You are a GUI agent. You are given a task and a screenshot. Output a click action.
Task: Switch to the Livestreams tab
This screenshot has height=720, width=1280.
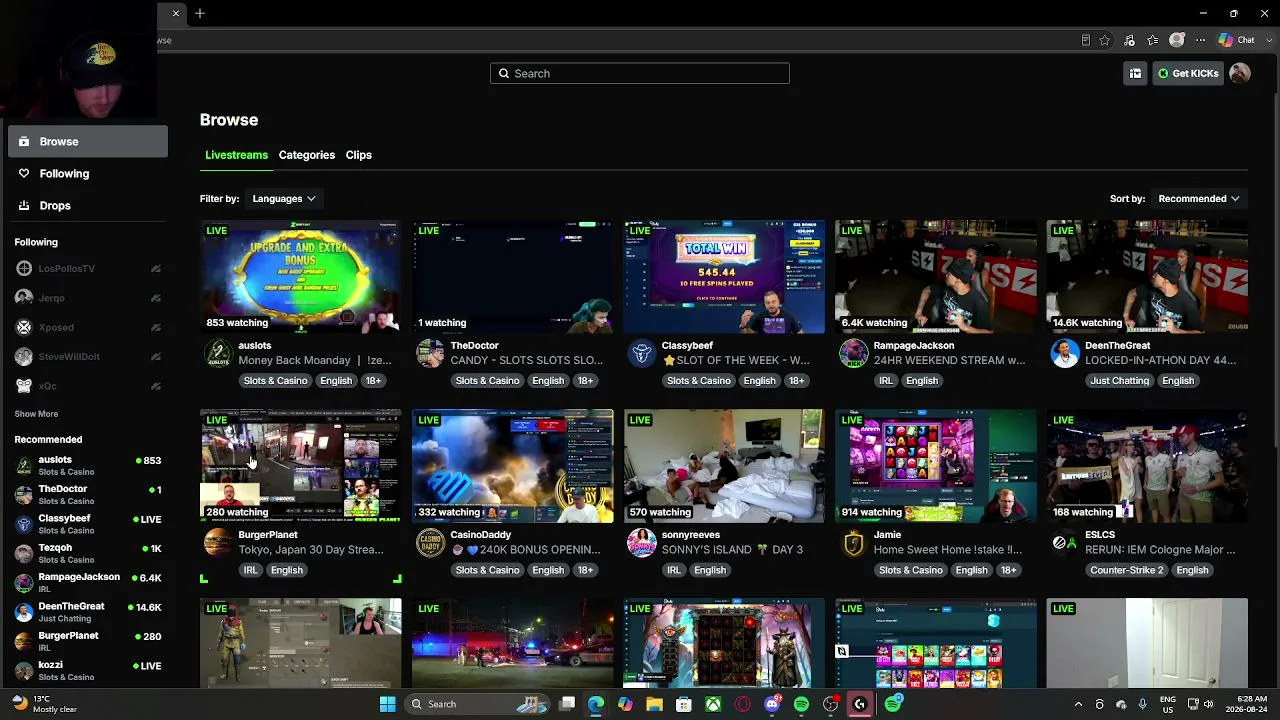[237, 155]
